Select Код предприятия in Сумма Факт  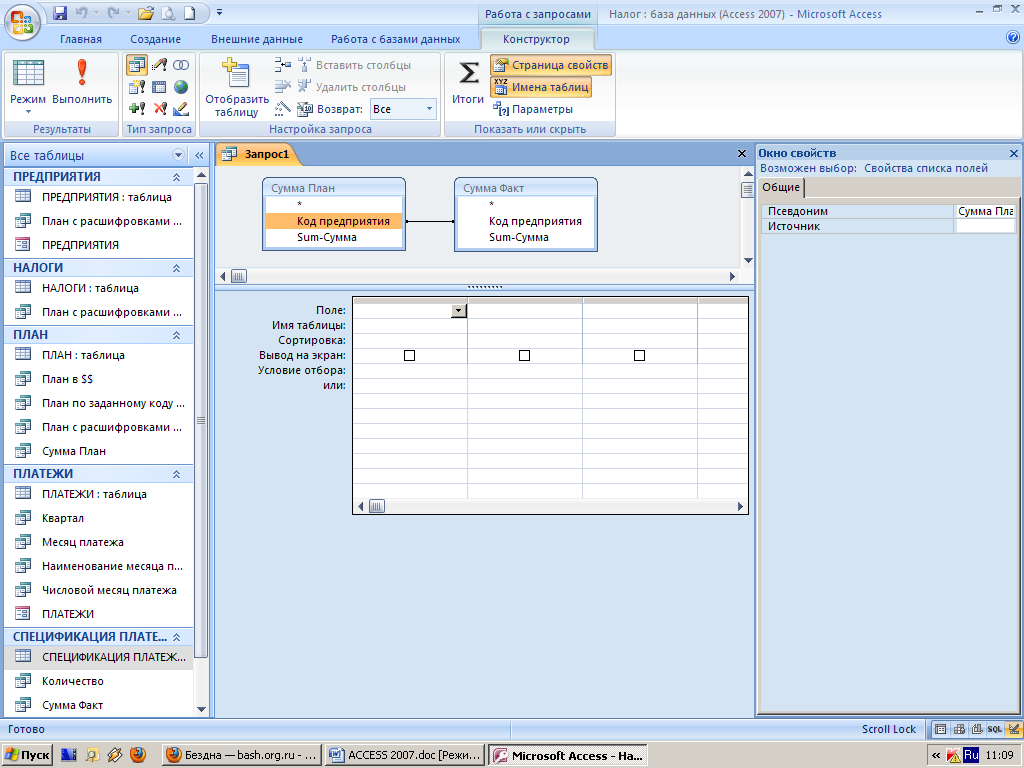pos(535,221)
